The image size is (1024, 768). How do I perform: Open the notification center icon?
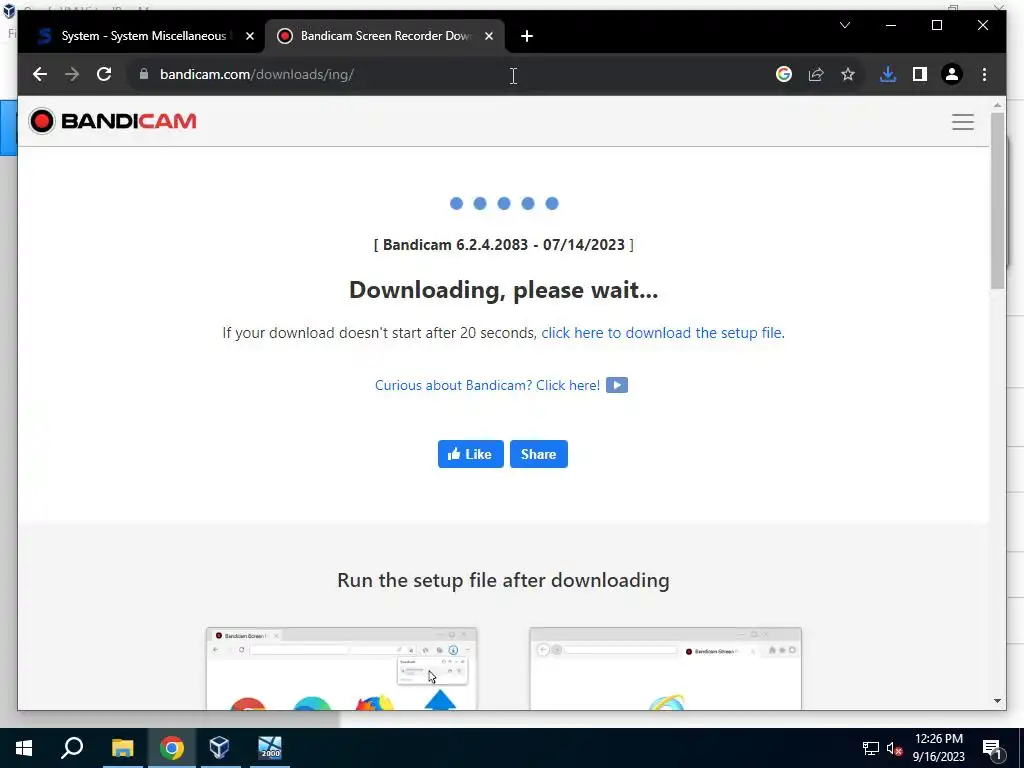pos(992,748)
